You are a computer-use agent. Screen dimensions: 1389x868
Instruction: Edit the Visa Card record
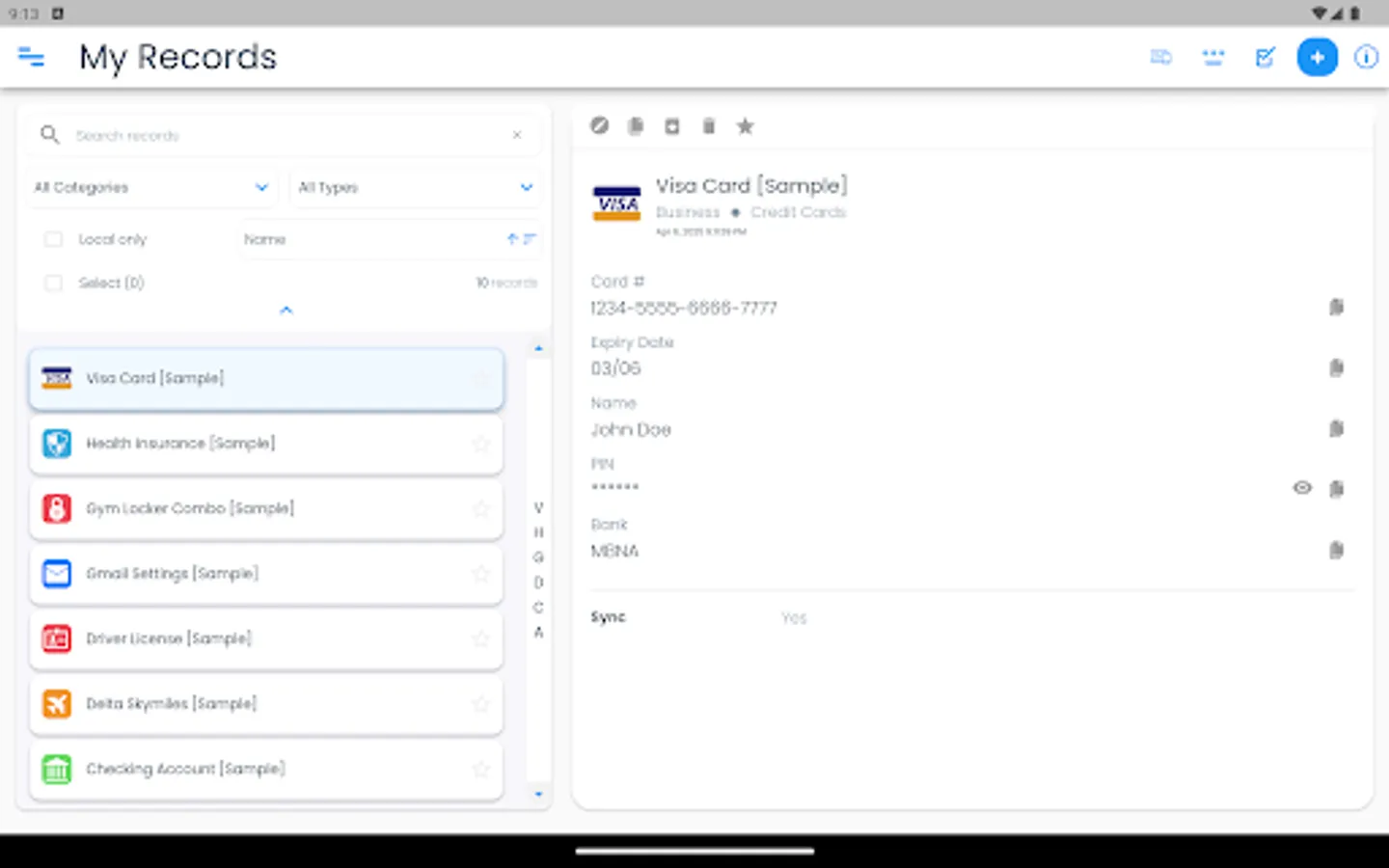(x=599, y=125)
